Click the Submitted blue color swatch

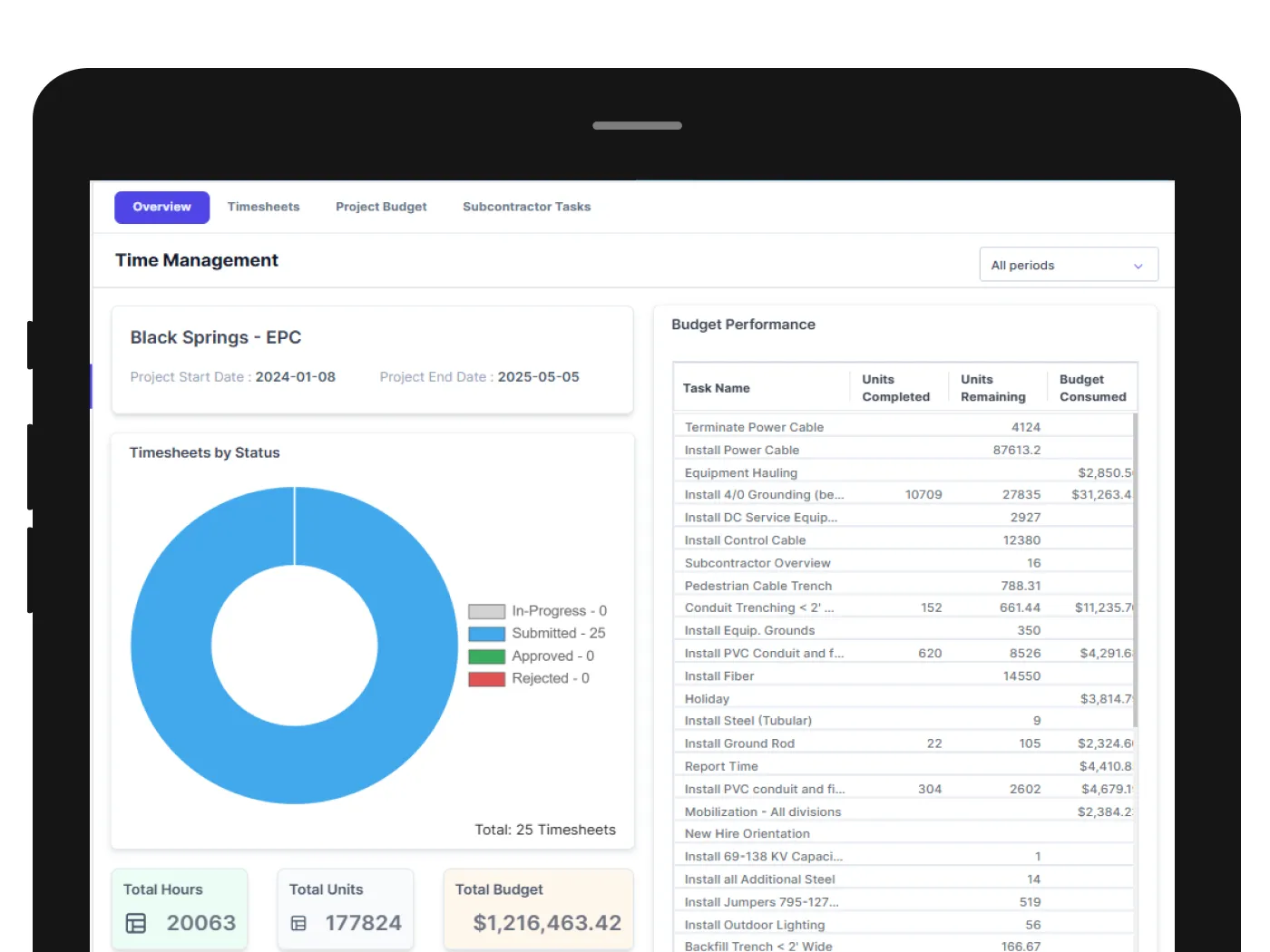pyautogui.click(x=486, y=633)
